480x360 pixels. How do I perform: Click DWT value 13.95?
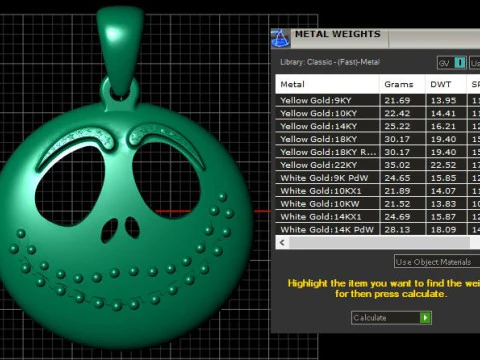coord(443,100)
